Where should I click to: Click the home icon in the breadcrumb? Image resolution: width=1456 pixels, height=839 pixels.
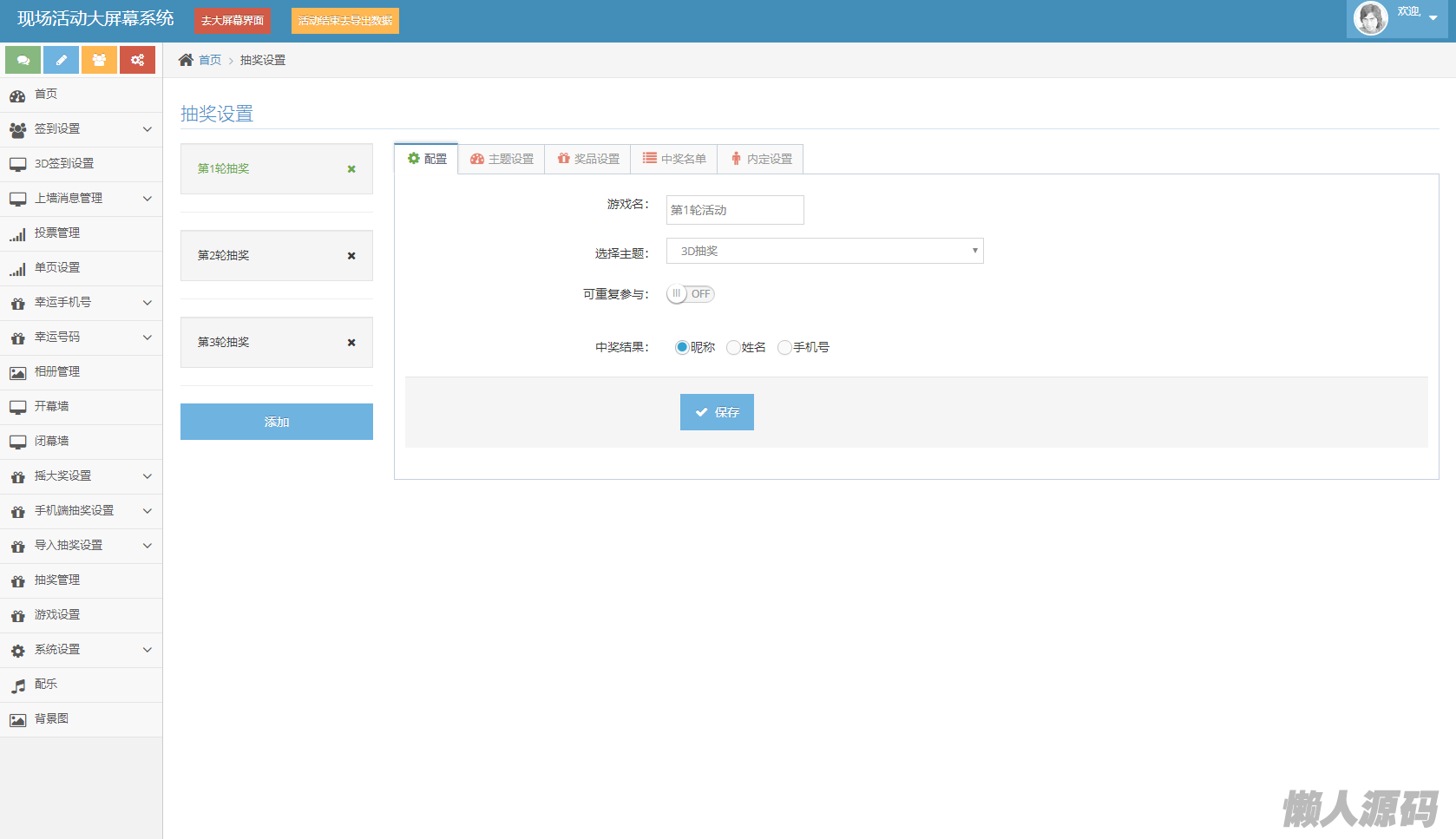click(186, 60)
